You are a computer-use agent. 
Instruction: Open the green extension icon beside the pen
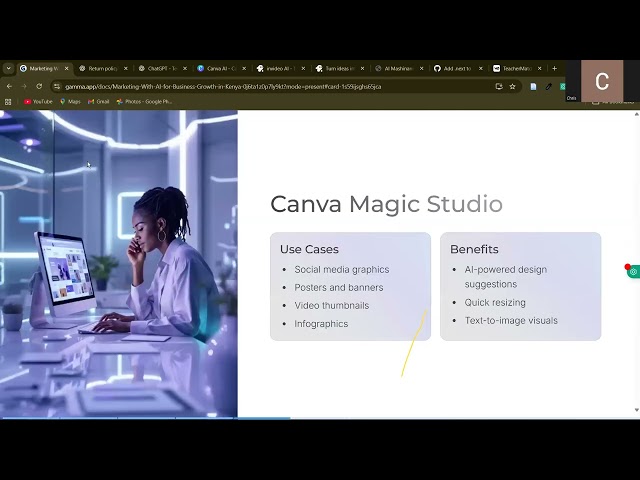point(563,87)
